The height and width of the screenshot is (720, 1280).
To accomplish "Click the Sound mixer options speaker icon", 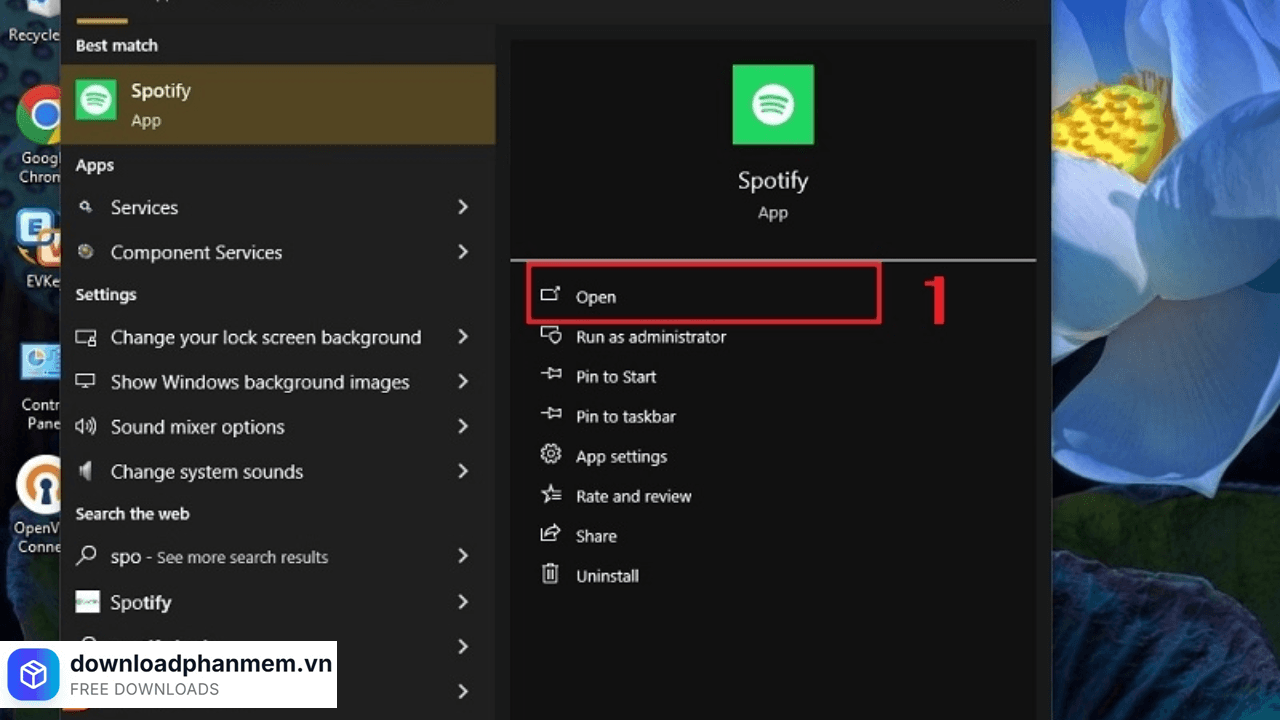I will tap(85, 427).
